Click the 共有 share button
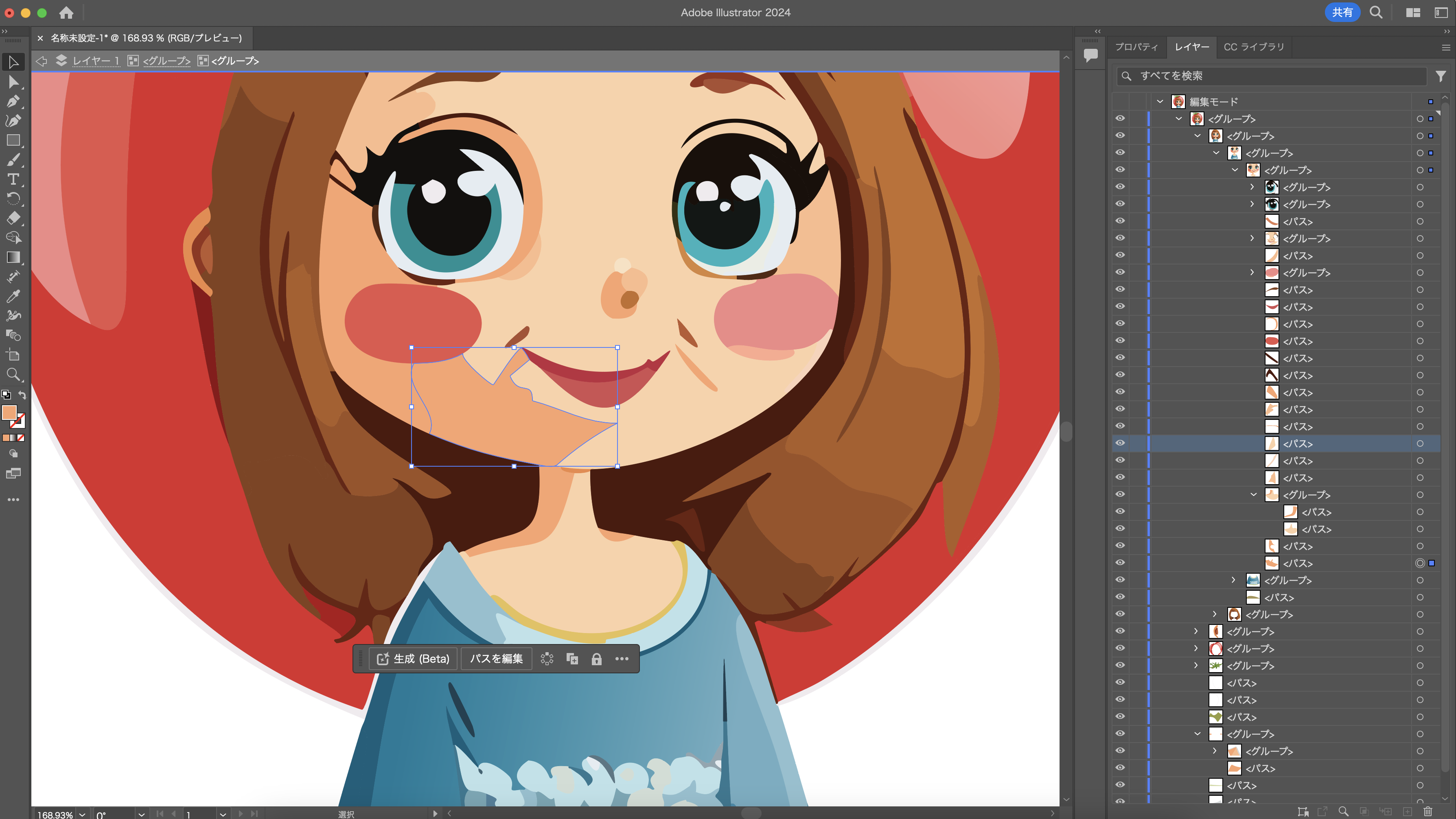1456x819 pixels. (x=1342, y=13)
